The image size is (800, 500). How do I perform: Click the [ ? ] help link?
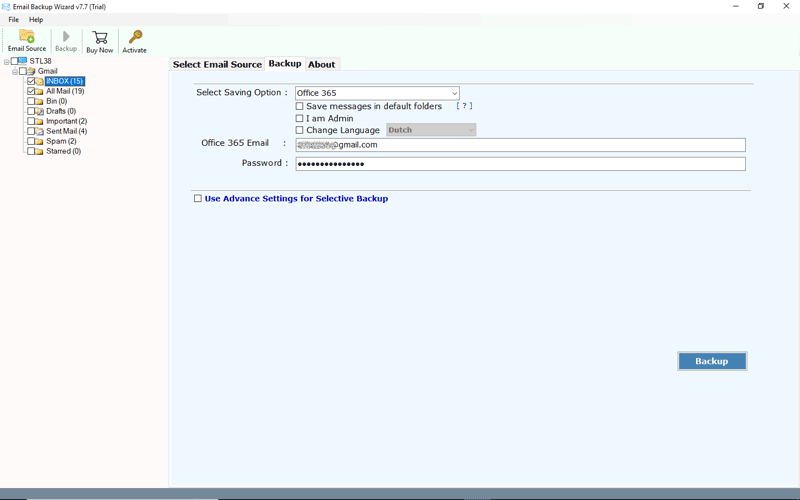(464, 106)
